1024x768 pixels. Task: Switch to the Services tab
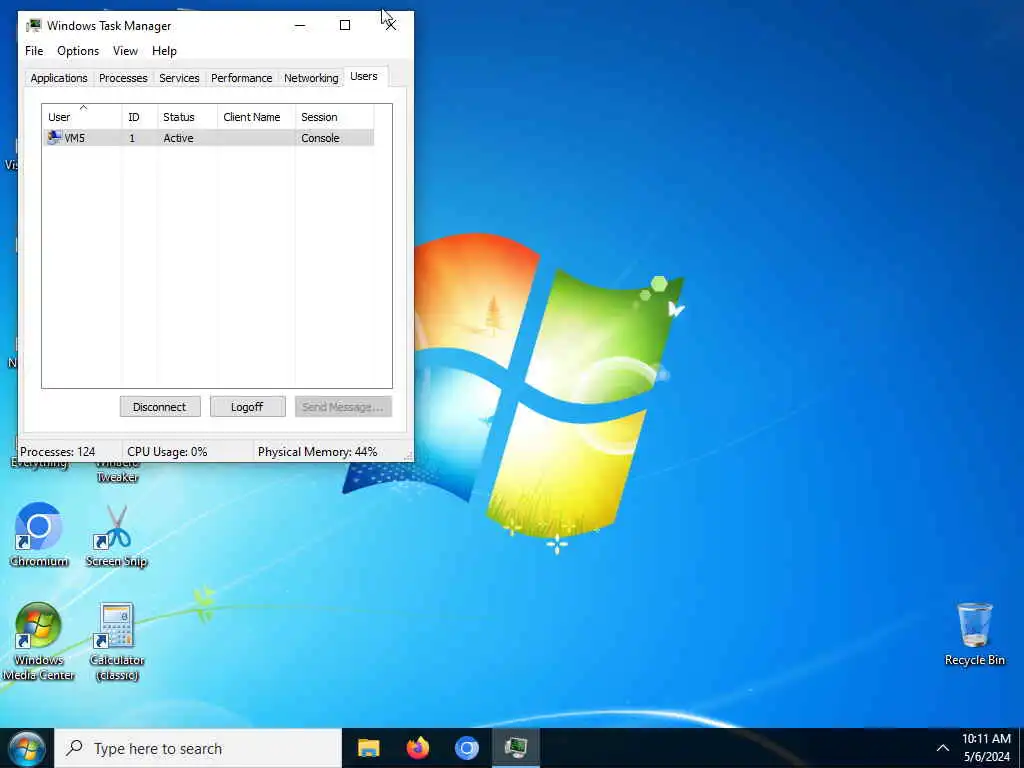pos(179,78)
